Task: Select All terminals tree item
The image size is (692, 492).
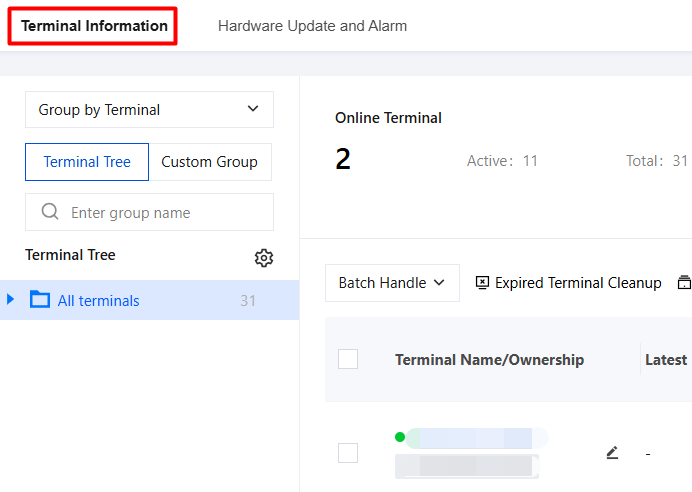Action: 150,300
